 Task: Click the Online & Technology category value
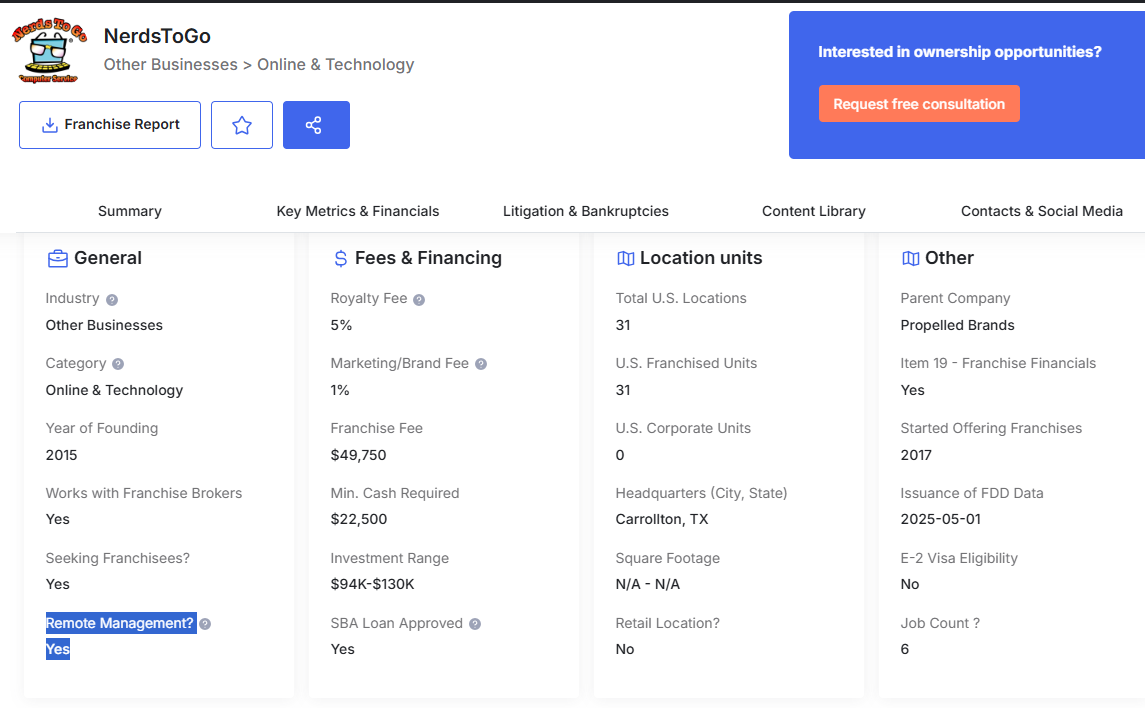pyautogui.click(x=115, y=390)
